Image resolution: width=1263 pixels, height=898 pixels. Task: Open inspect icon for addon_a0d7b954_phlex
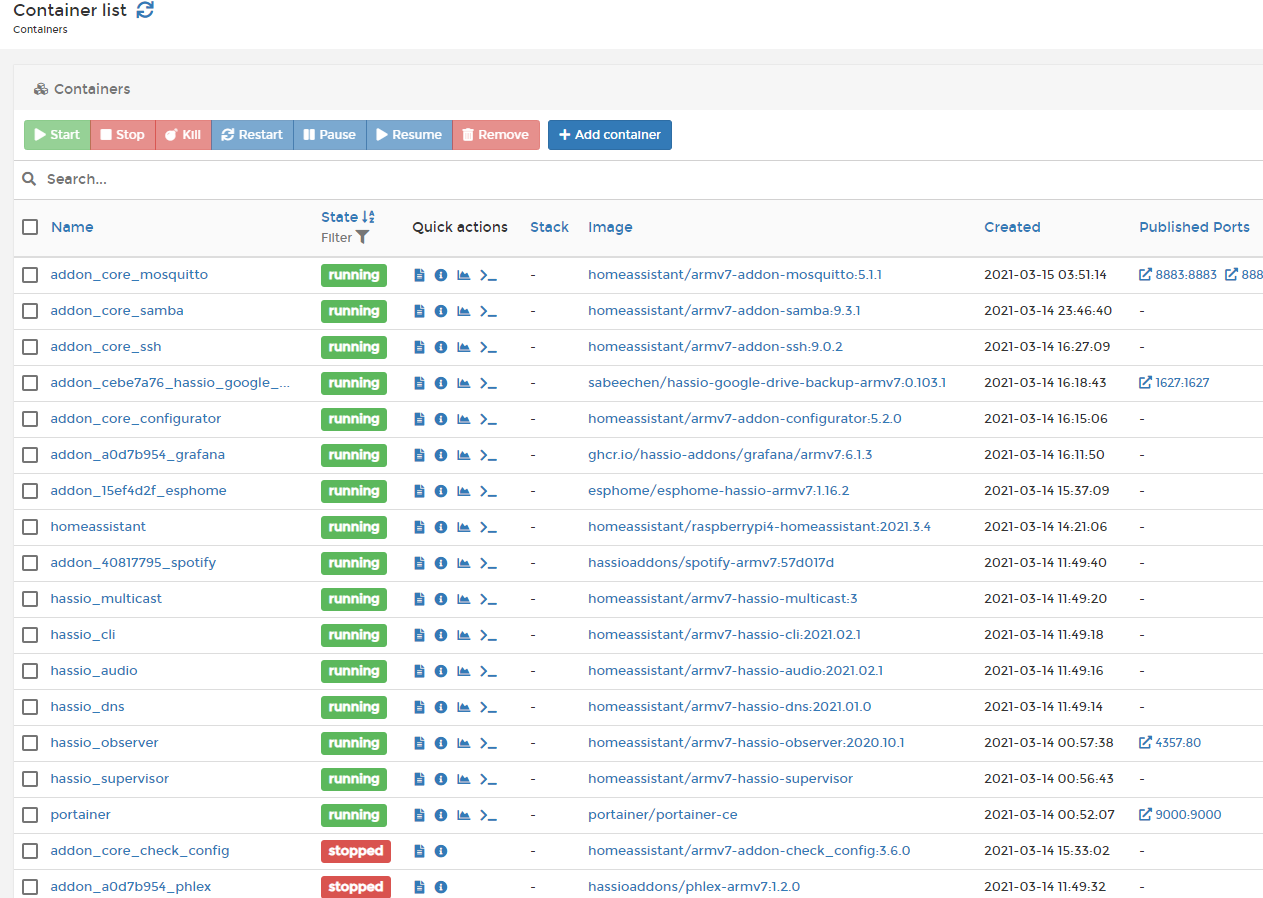pos(441,887)
